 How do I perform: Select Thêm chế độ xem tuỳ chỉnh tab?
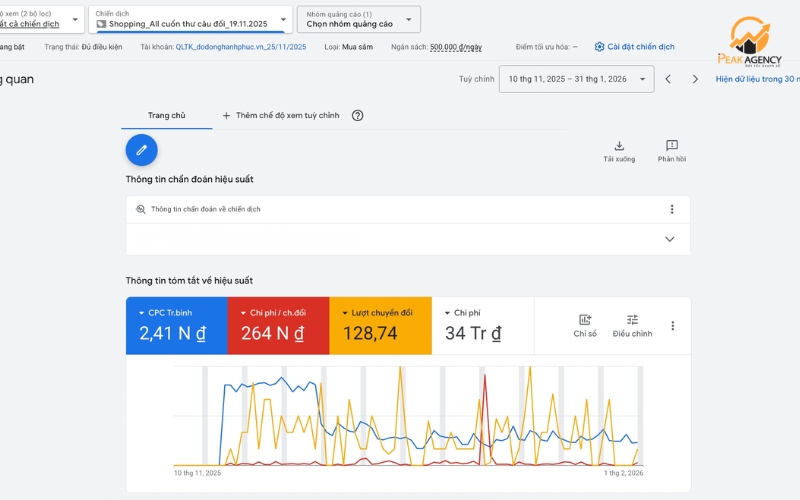[x=281, y=115]
